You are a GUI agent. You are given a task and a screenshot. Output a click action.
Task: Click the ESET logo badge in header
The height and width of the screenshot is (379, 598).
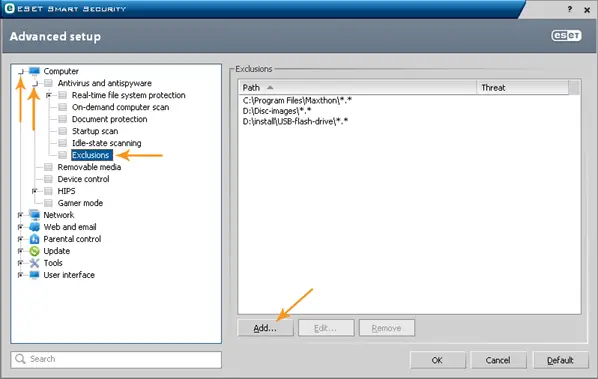click(x=566, y=36)
